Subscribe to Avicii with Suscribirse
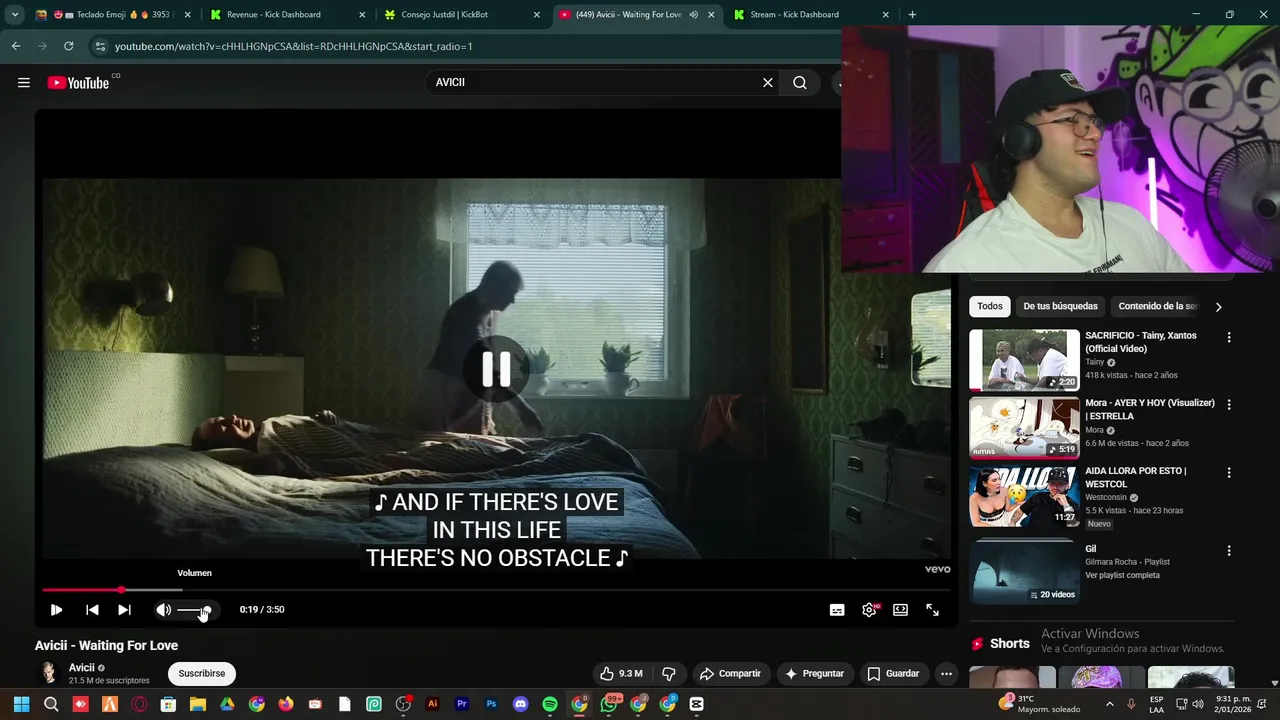1280x720 pixels. (x=202, y=674)
